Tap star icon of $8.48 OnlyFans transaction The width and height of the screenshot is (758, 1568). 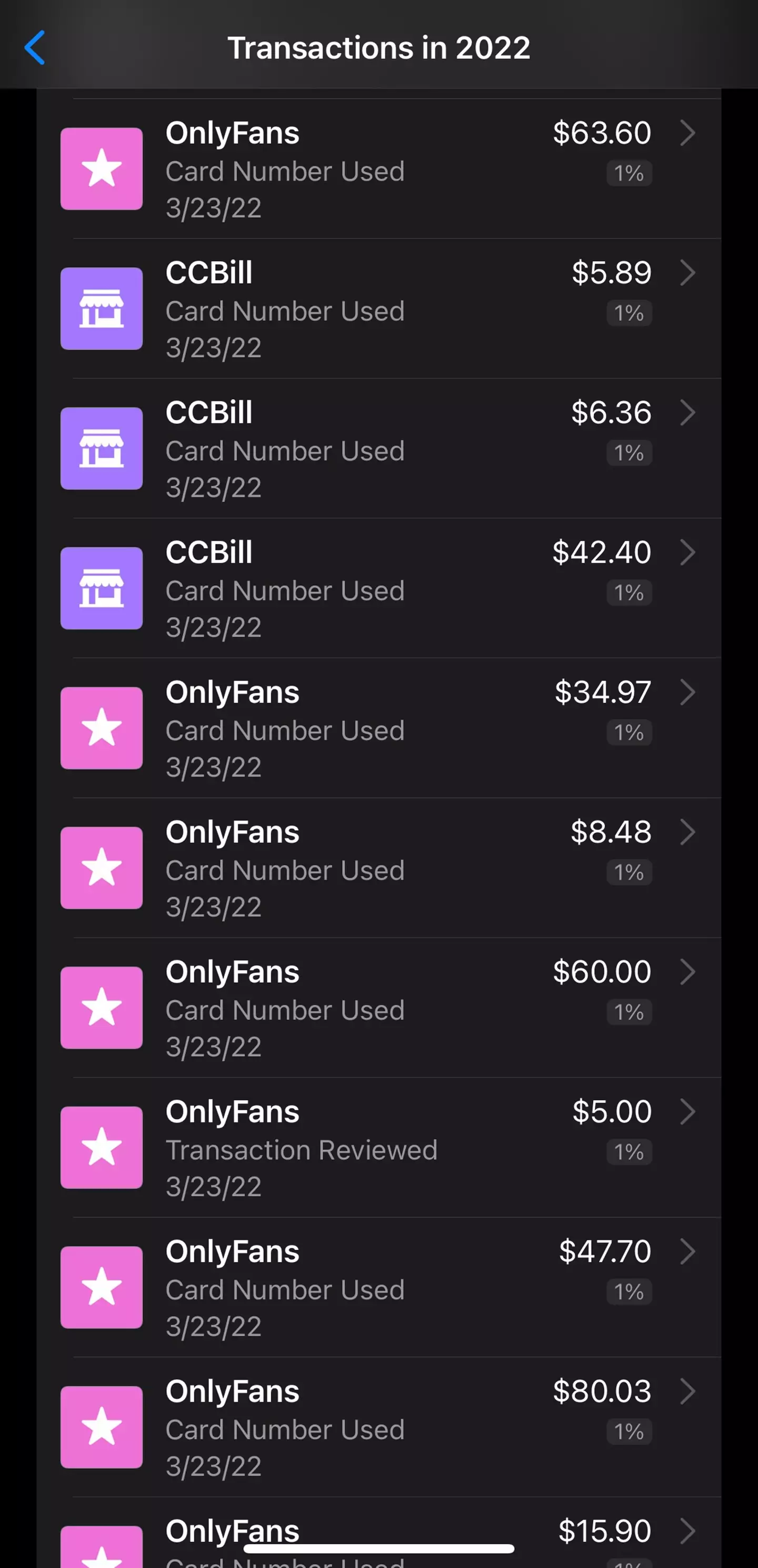102,868
